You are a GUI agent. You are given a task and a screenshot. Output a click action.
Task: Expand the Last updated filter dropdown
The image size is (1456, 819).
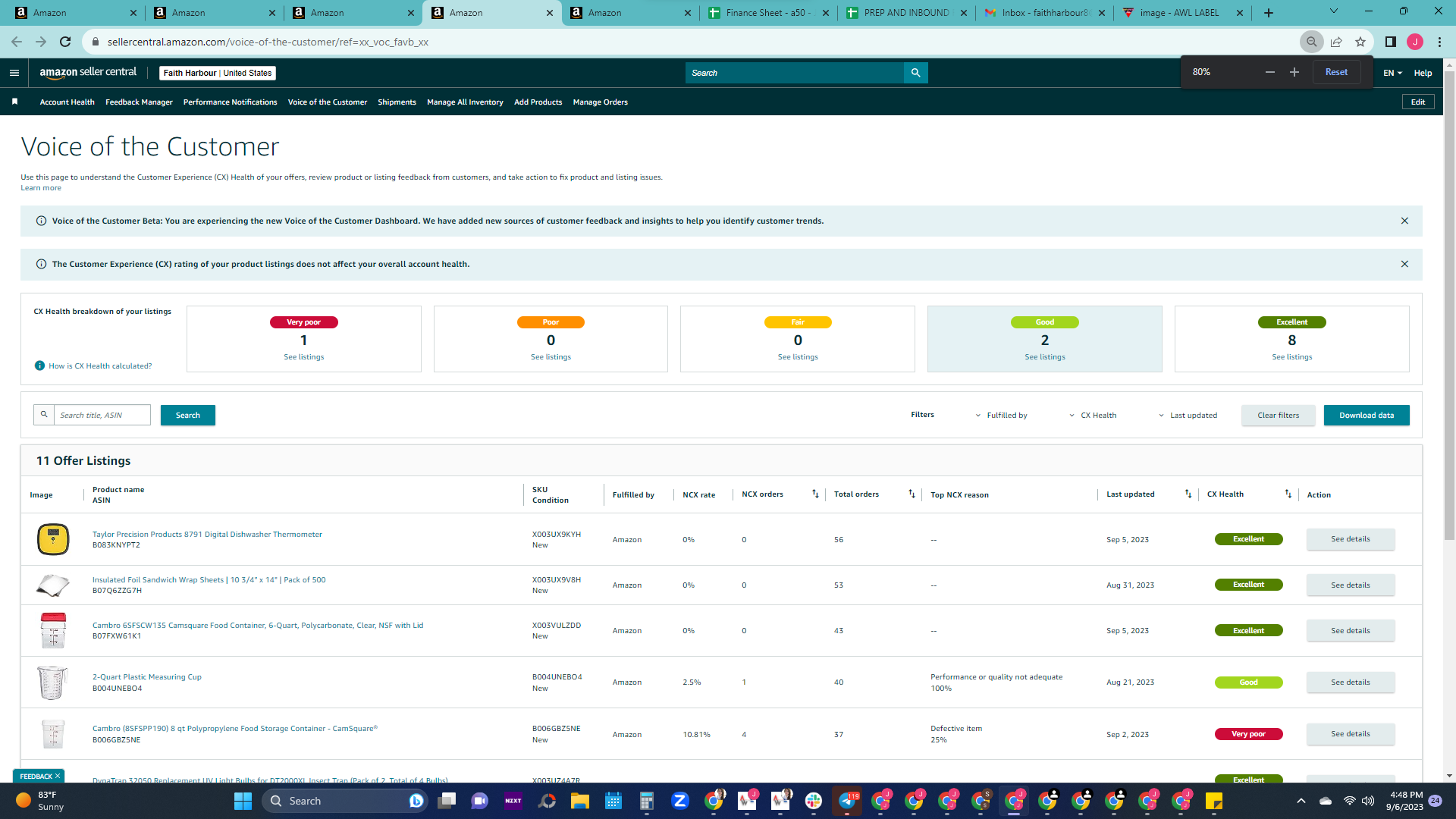(x=1188, y=415)
